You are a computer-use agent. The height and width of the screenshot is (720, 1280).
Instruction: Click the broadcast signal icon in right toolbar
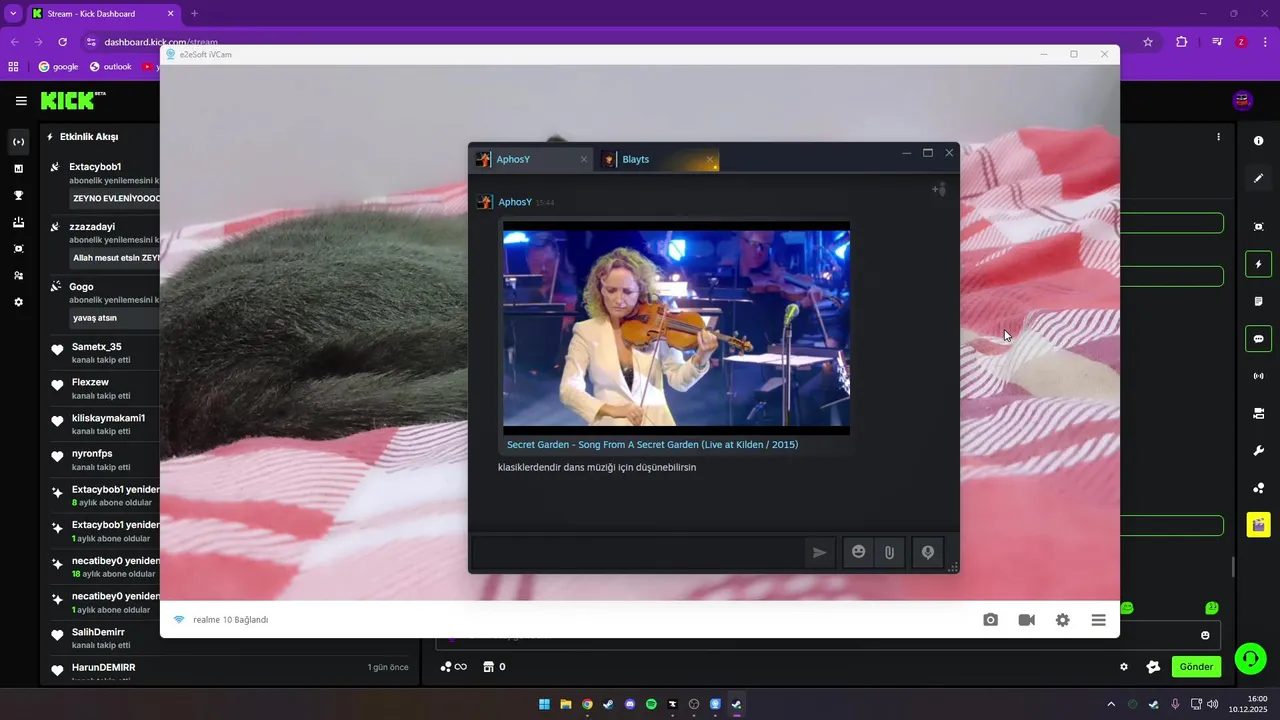tap(1258, 376)
